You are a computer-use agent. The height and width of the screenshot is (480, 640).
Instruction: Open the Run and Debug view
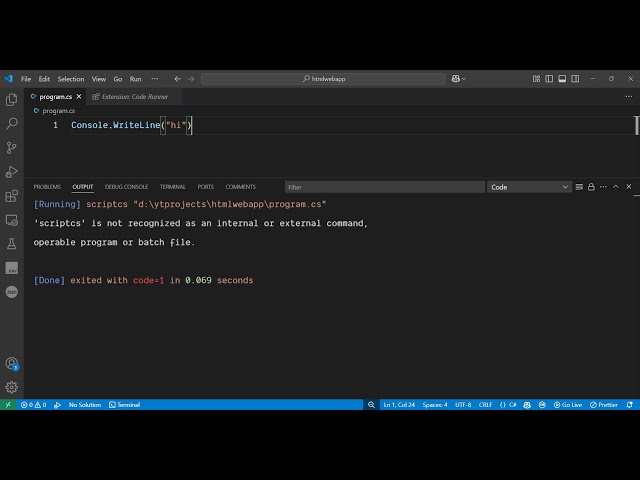point(11,171)
